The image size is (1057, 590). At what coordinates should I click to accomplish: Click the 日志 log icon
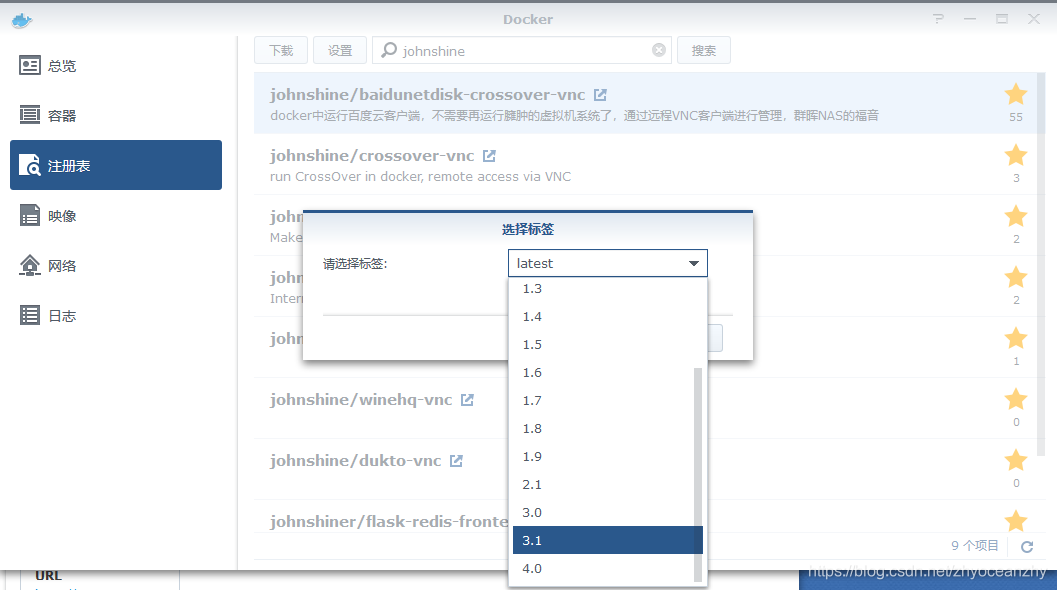(x=30, y=315)
